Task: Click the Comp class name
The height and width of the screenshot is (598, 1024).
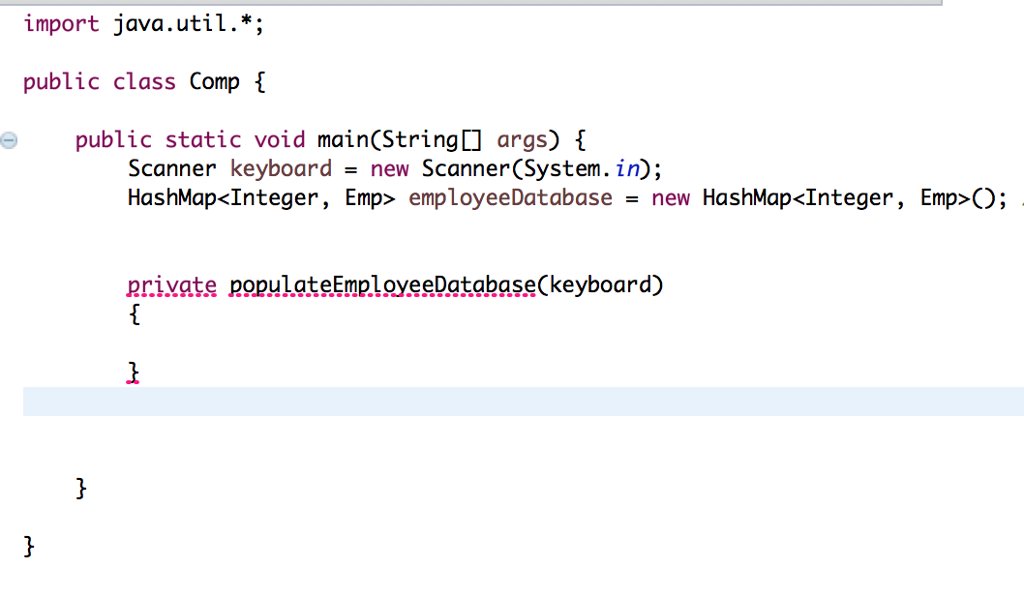Action: tap(213, 81)
